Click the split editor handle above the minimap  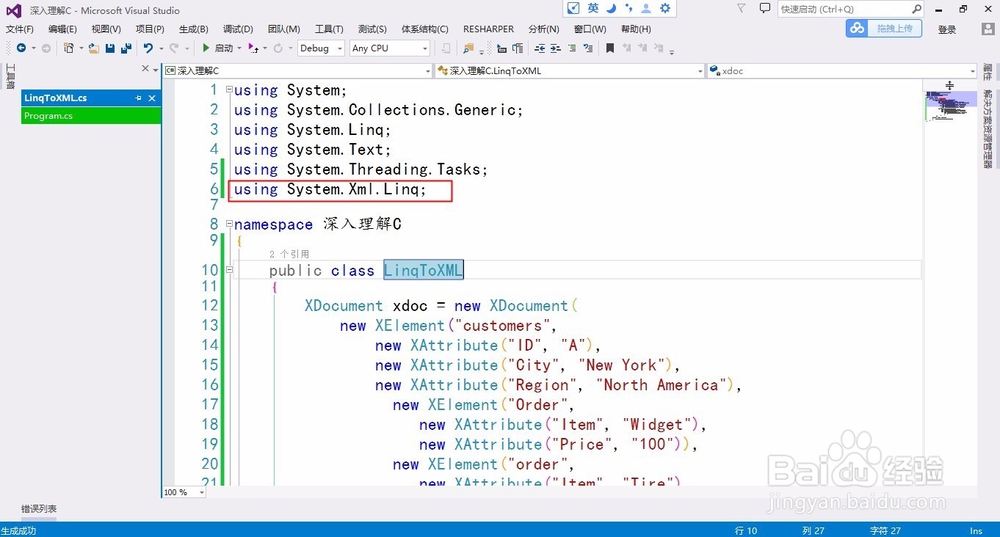(x=950, y=85)
